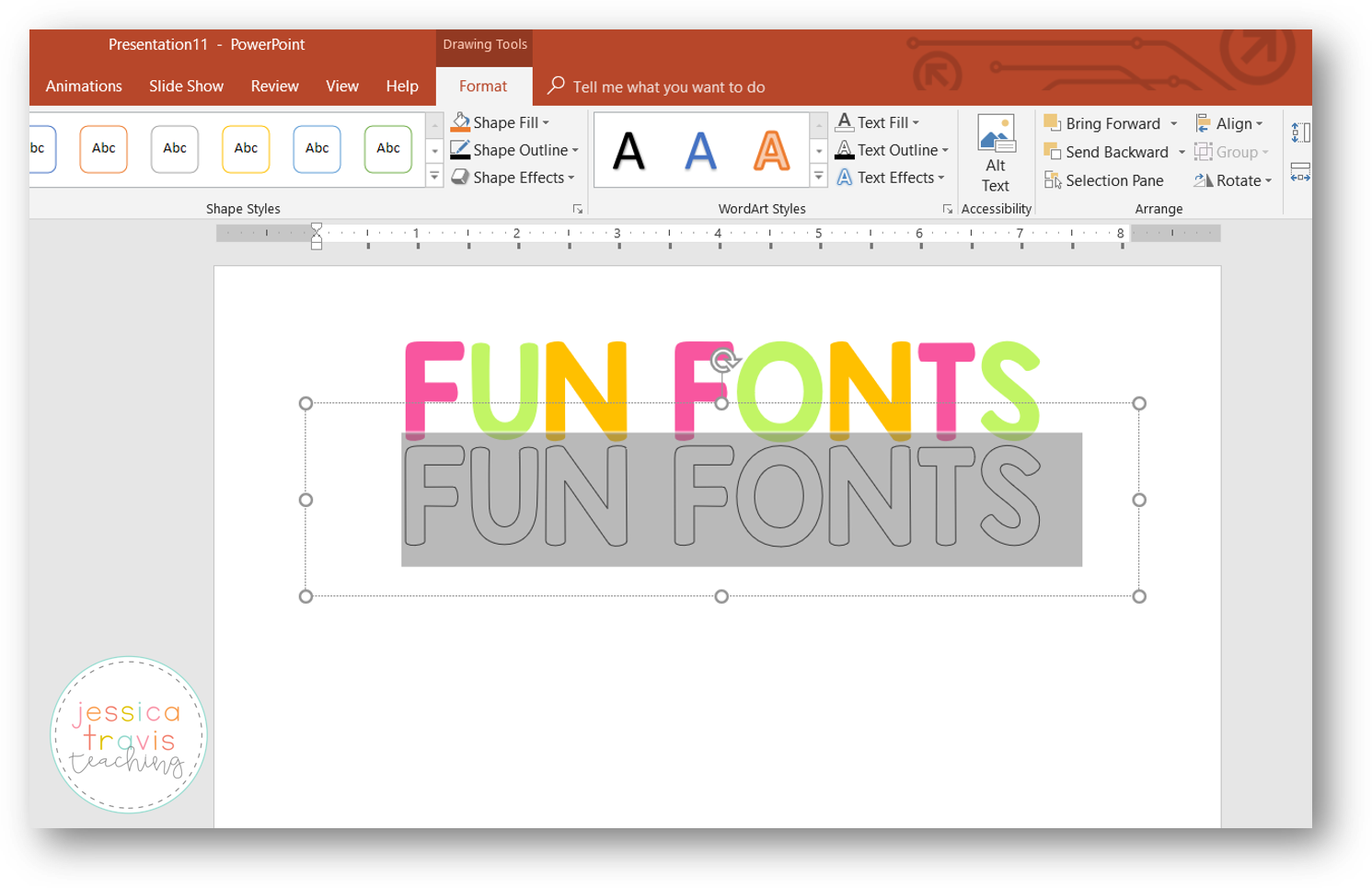Click the first-line indent marker on ruler

click(317, 228)
